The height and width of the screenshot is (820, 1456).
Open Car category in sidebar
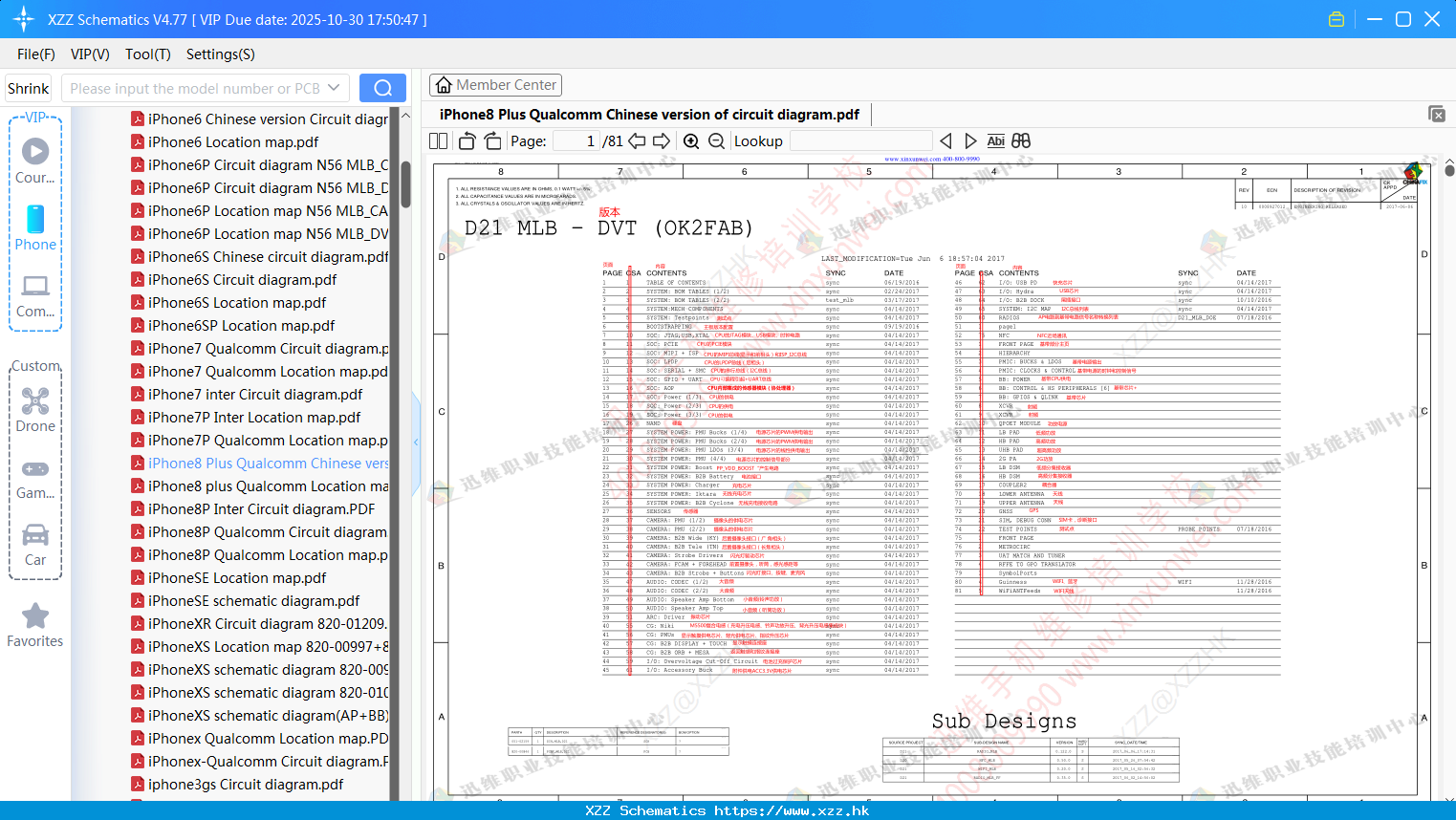tap(35, 545)
